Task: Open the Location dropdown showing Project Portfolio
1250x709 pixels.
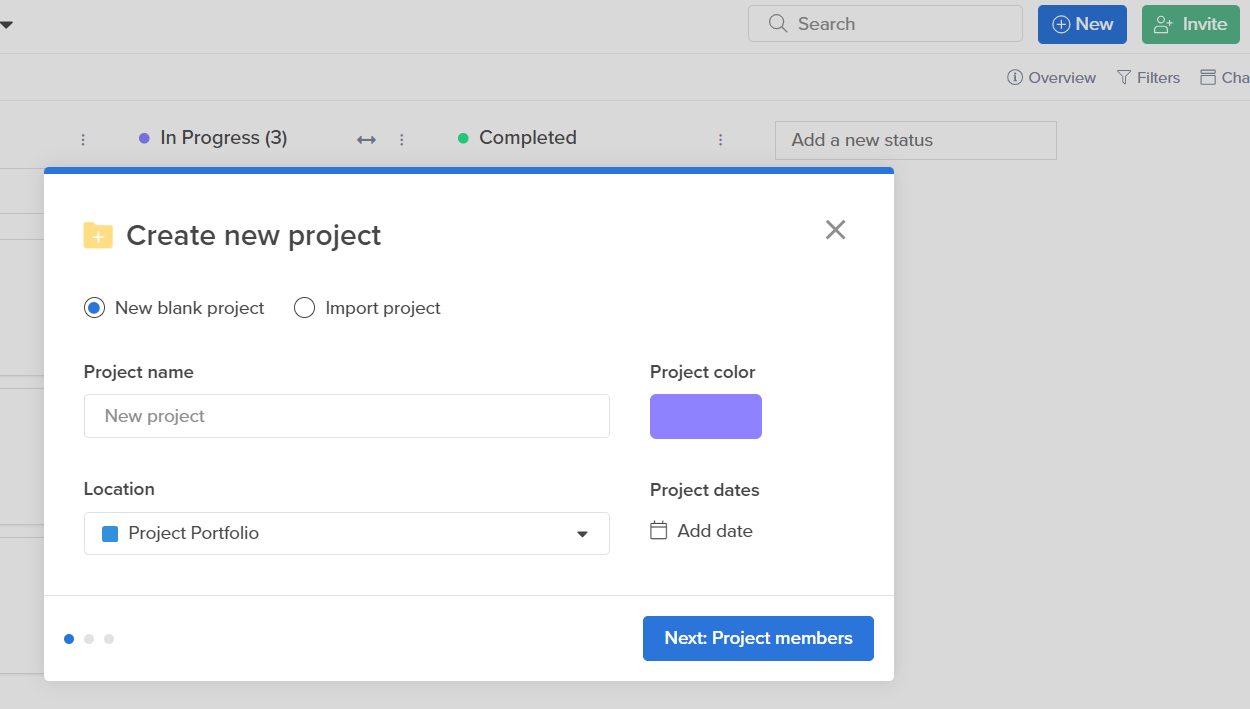Action: (346, 533)
